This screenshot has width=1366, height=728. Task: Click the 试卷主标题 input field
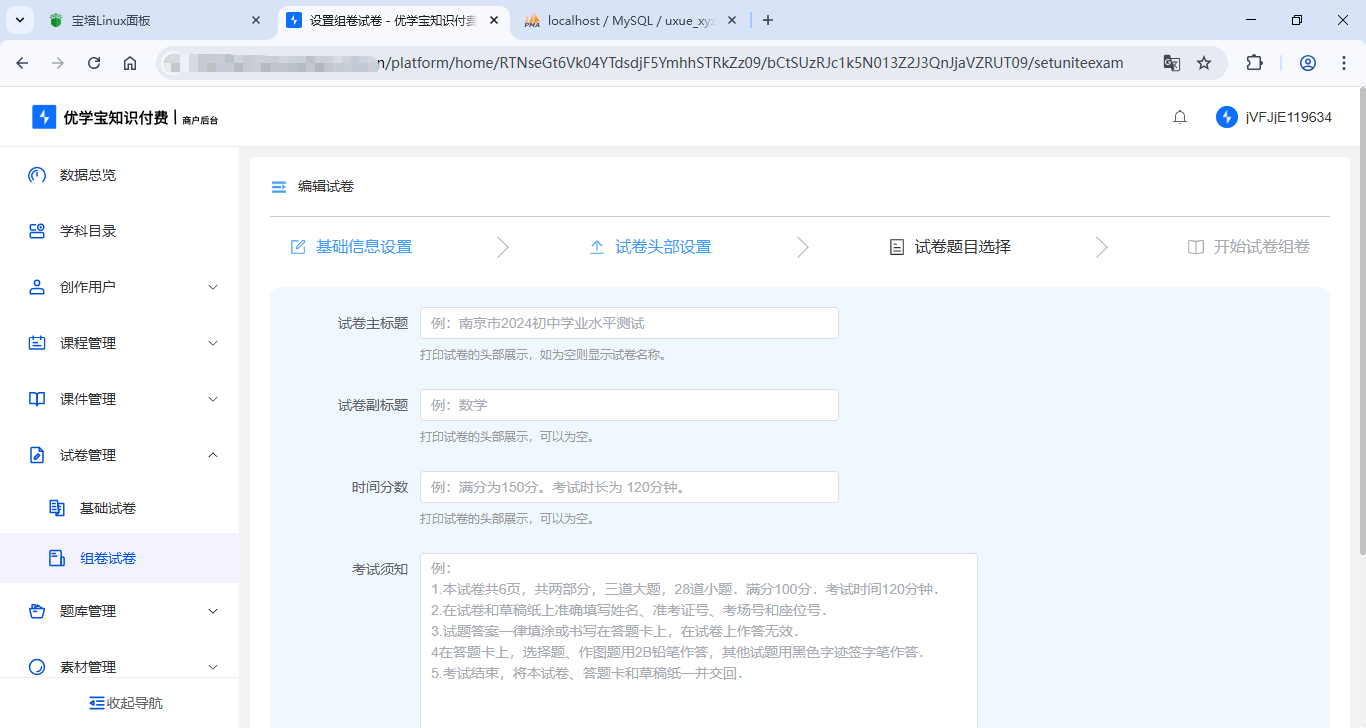coord(628,322)
